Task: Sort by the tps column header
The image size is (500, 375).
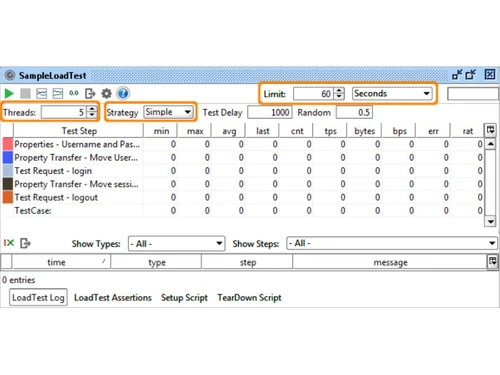Action: (x=331, y=131)
